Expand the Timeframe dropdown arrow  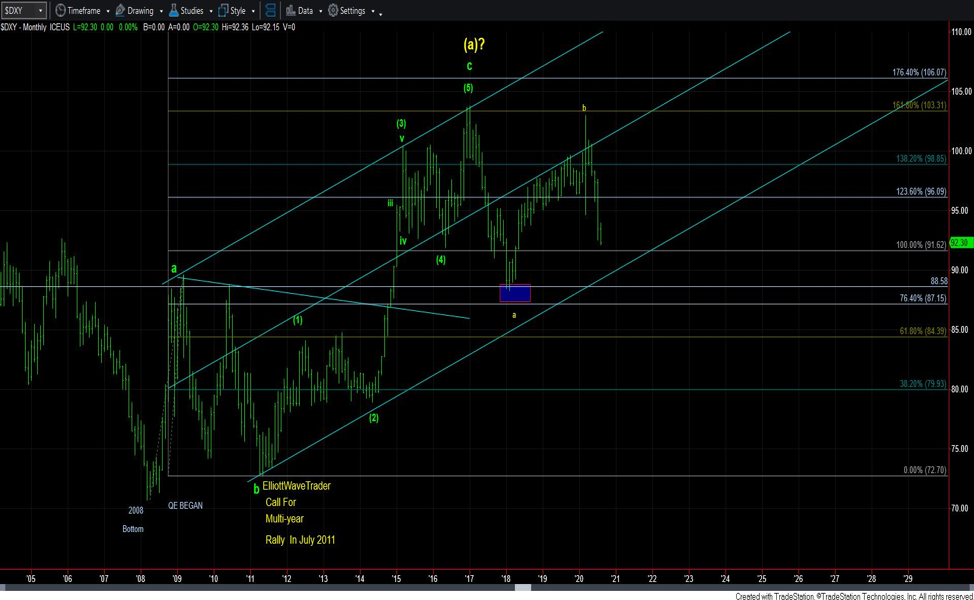106,12
